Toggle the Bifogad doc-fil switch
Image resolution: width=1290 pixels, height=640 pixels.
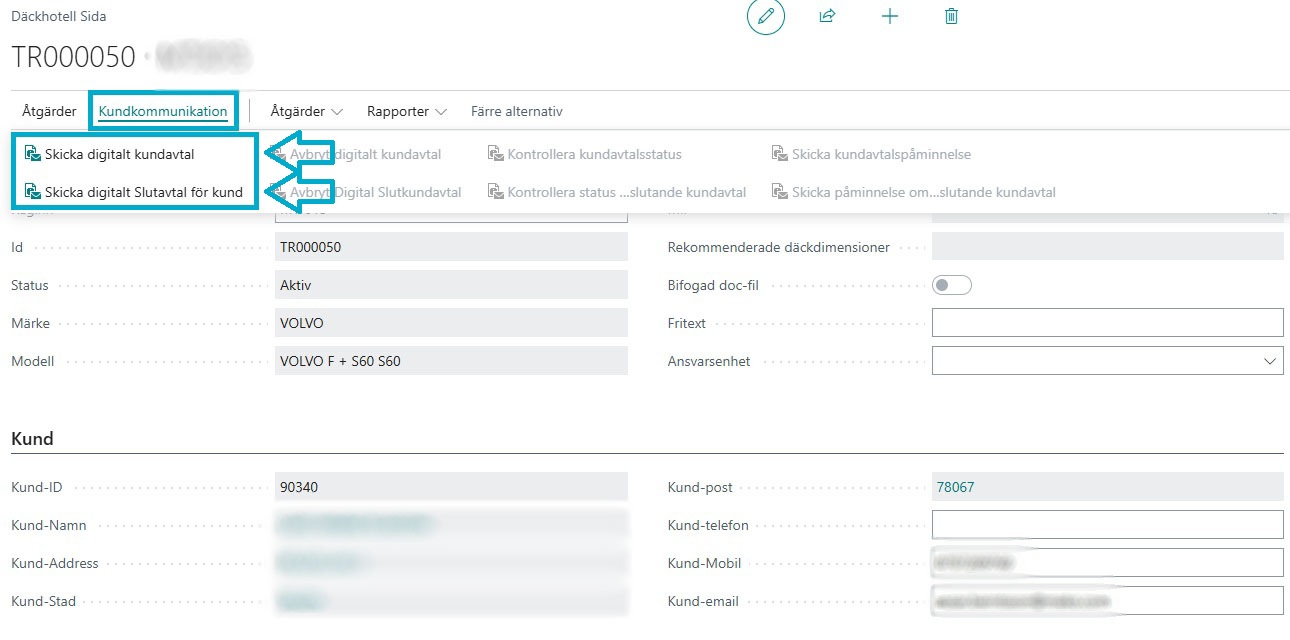[x=951, y=285]
